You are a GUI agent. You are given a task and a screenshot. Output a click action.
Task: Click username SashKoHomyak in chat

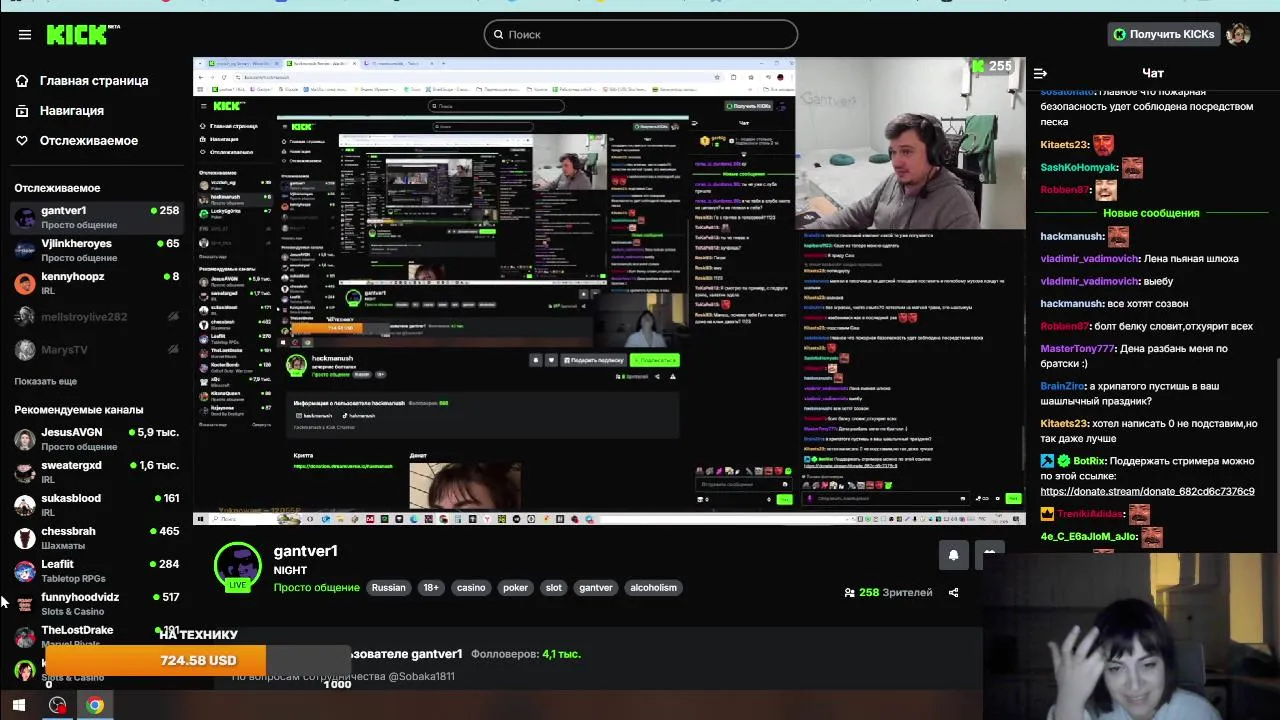coord(1078,168)
